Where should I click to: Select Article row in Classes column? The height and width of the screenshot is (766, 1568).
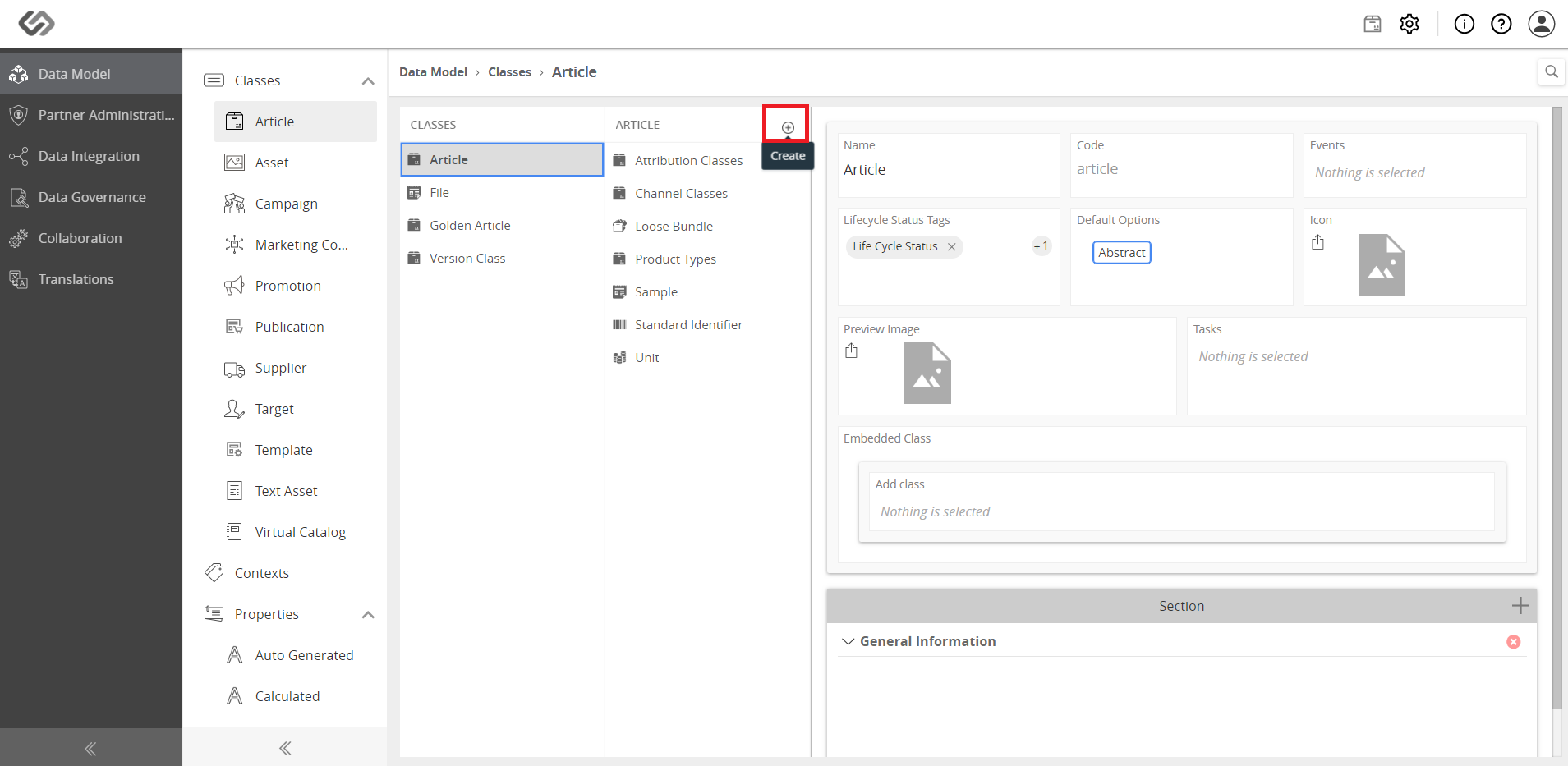coord(502,159)
